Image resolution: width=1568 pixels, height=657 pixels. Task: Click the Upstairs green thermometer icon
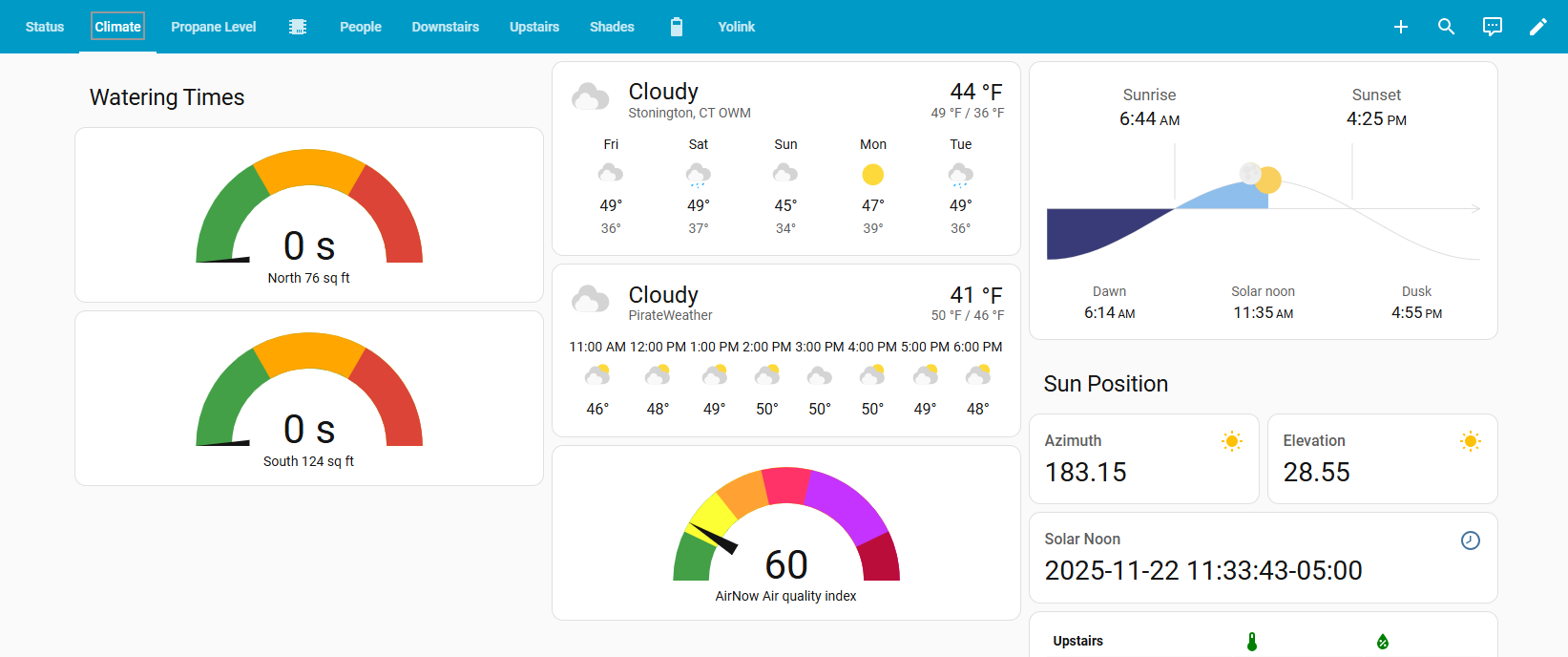coord(1251,642)
